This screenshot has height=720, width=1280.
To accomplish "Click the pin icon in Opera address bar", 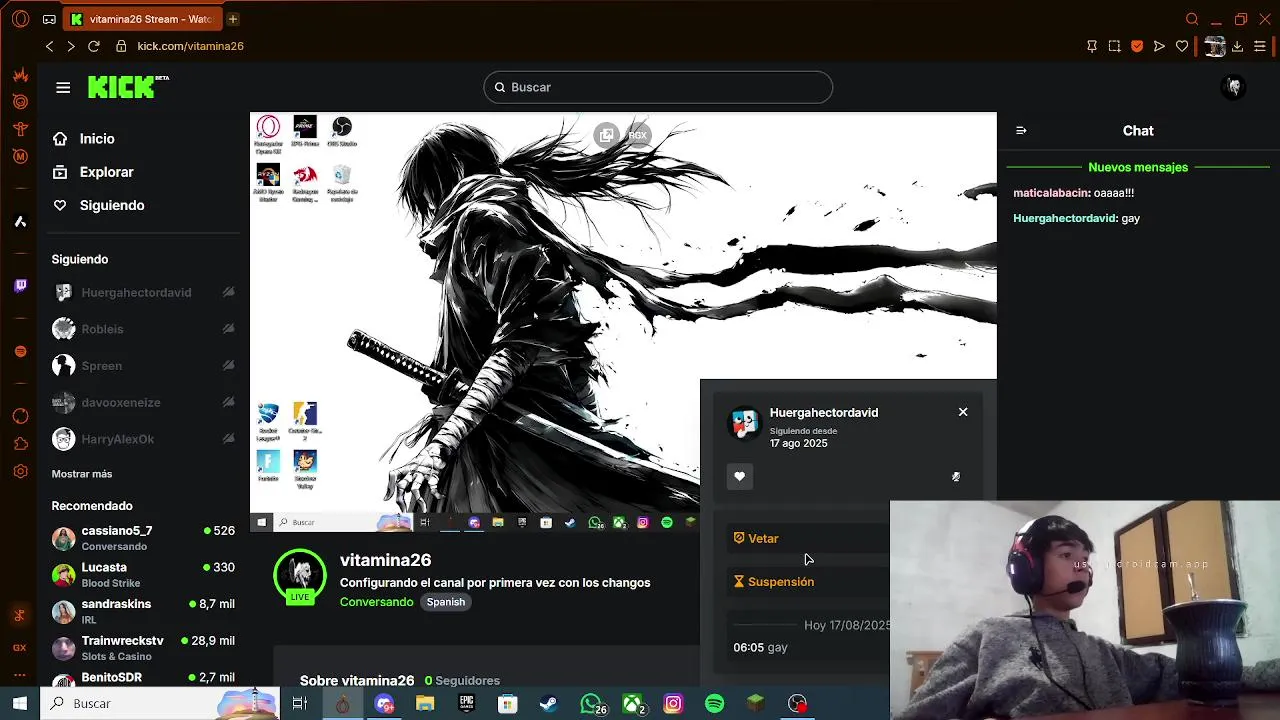I will click(x=1091, y=46).
